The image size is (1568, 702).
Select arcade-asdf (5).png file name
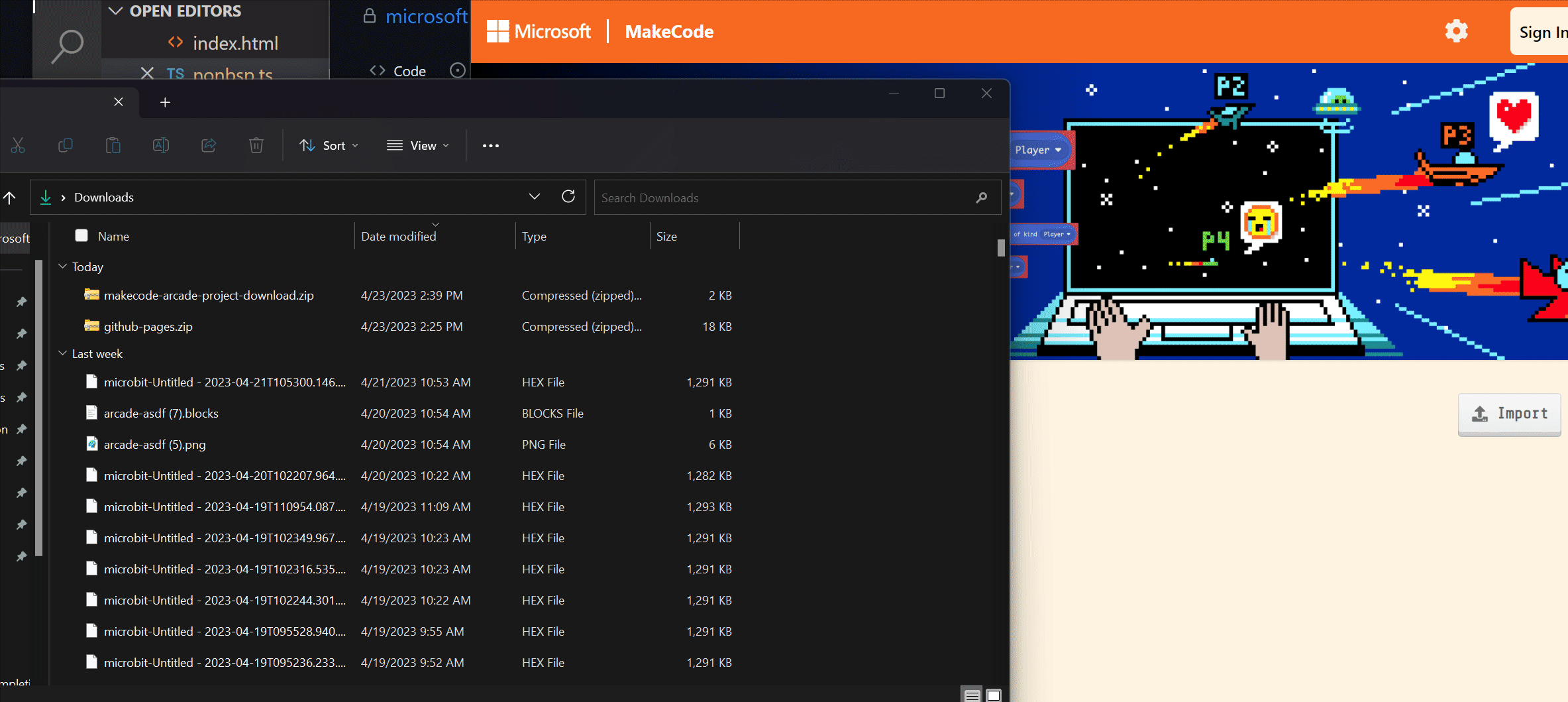point(154,444)
